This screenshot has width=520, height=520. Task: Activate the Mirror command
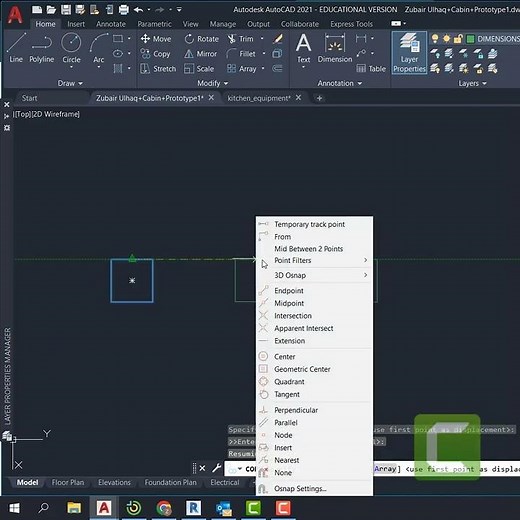[x=200, y=54]
